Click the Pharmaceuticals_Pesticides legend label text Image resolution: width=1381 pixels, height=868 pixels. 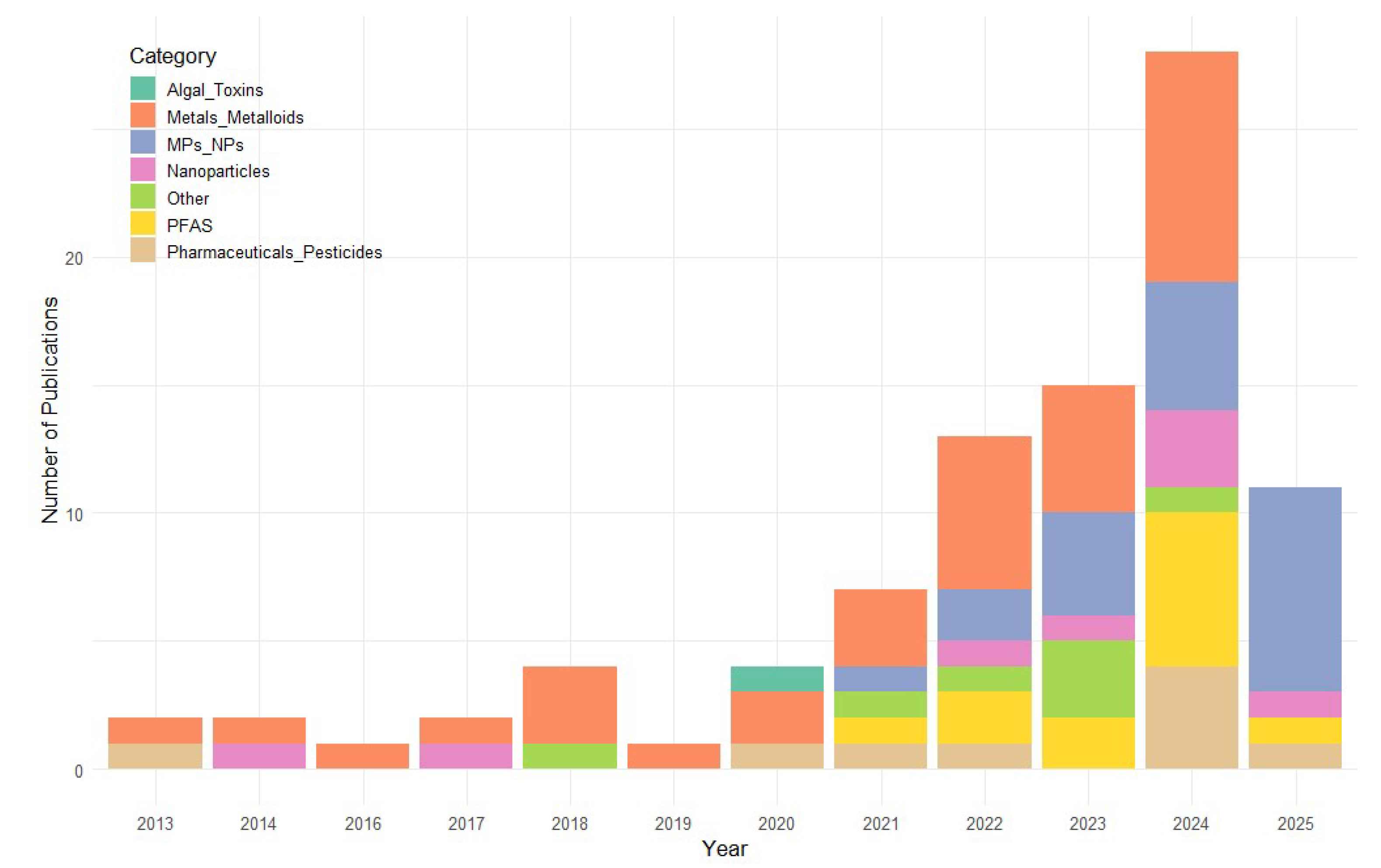pyautogui.click(x=274, y=253)
